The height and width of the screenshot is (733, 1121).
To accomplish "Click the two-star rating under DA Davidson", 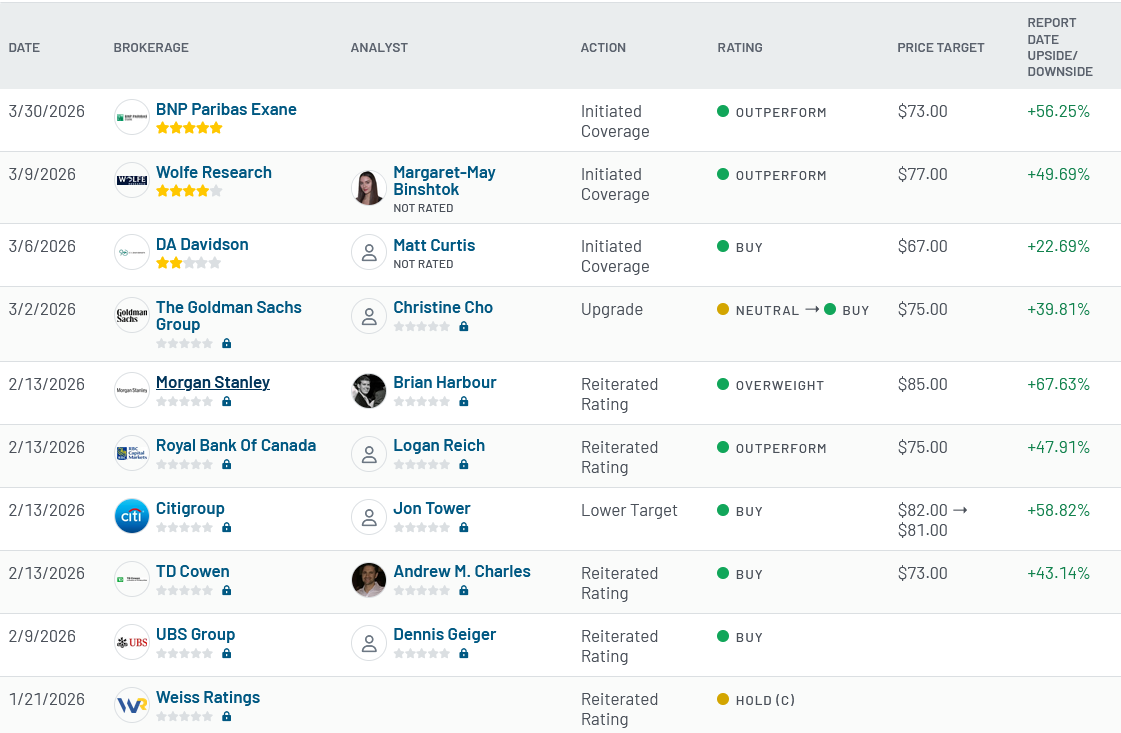I will tap(189, 263).
